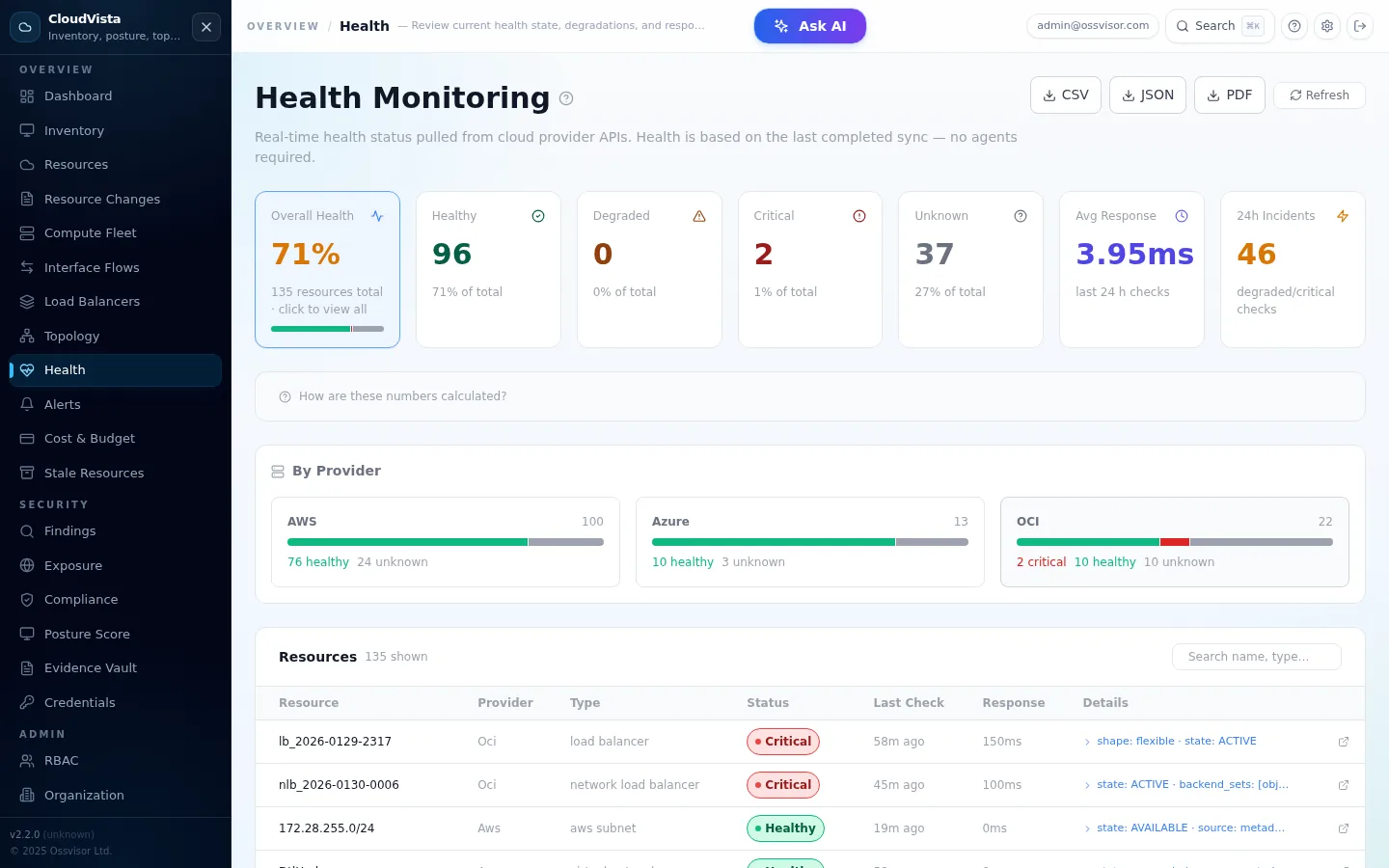Click the 24h Incidents lightning icon
The height and width of the screenshot is (868, 1389).
(1343, 216)
